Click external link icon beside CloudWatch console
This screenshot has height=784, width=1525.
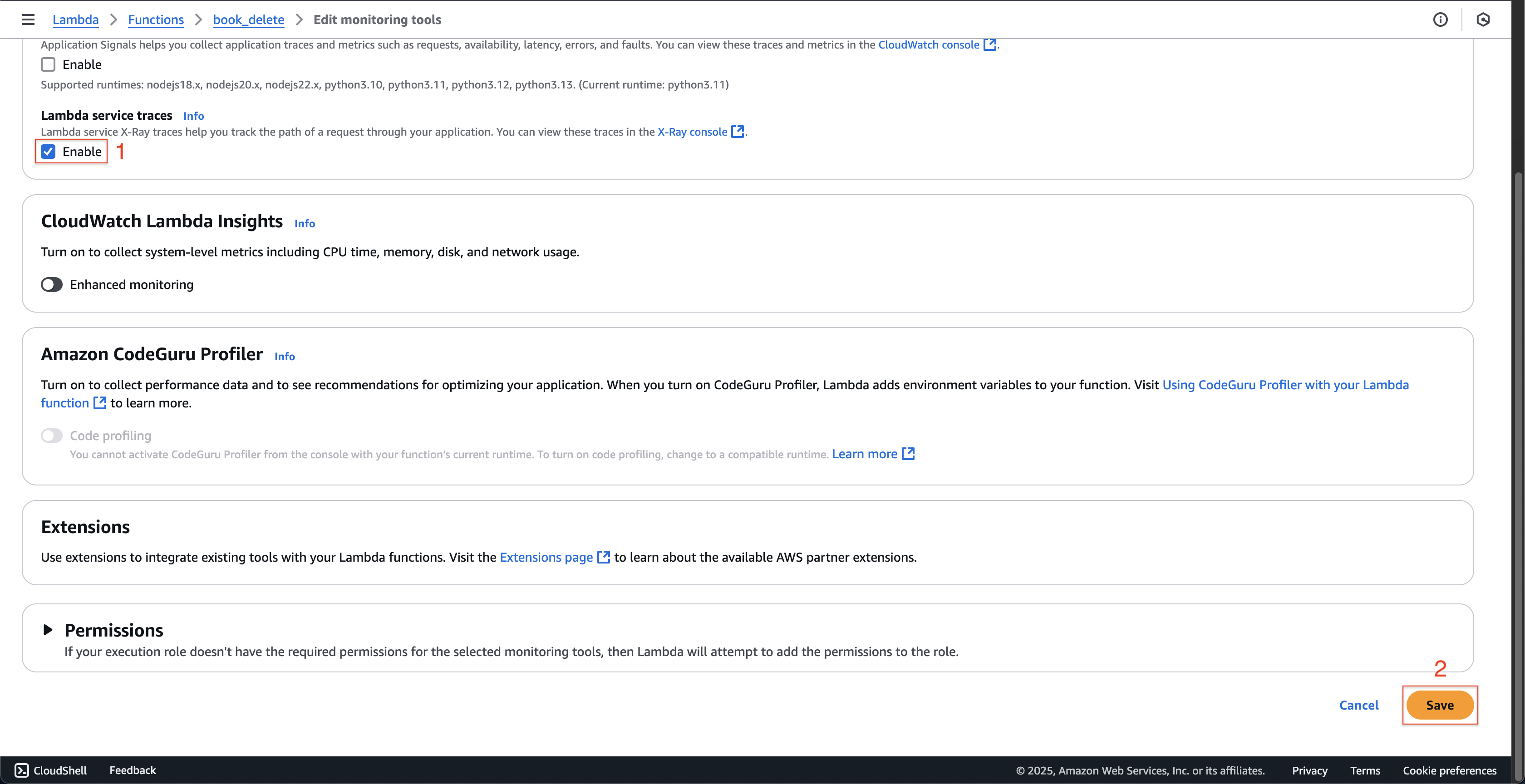pos(990,44)
